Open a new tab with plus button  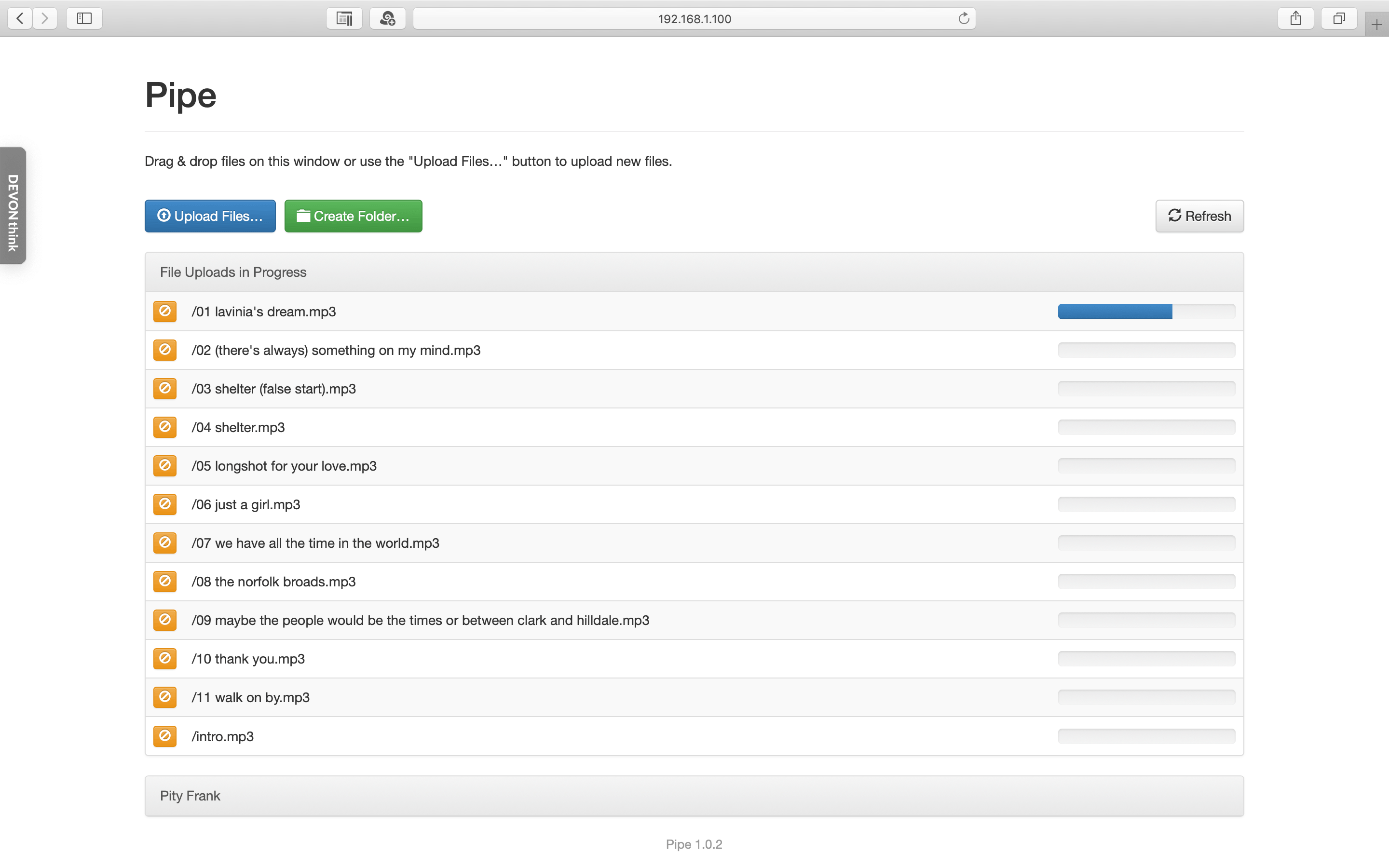coord(1376,25)
